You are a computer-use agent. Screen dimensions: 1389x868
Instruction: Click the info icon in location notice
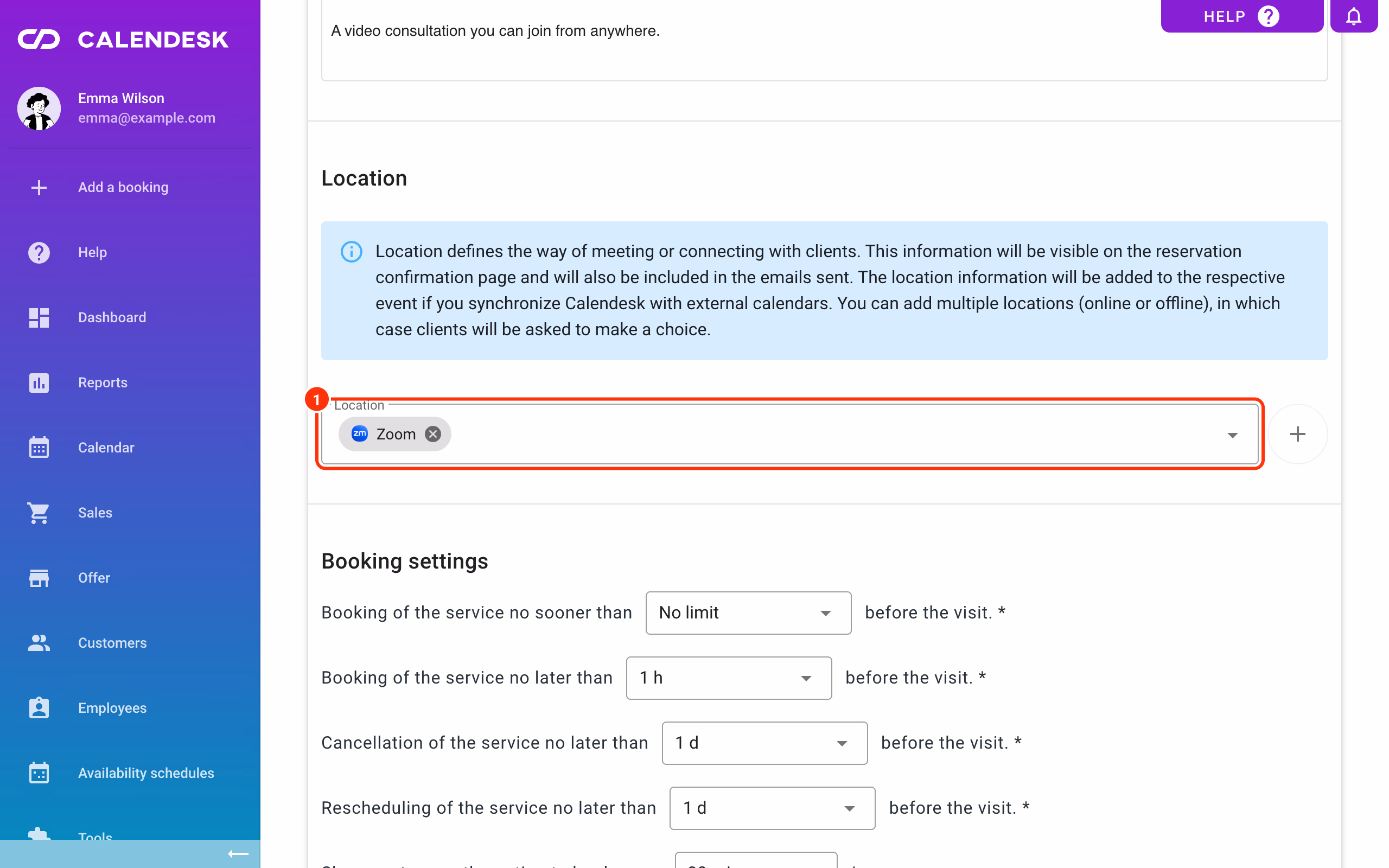point(351,251)
